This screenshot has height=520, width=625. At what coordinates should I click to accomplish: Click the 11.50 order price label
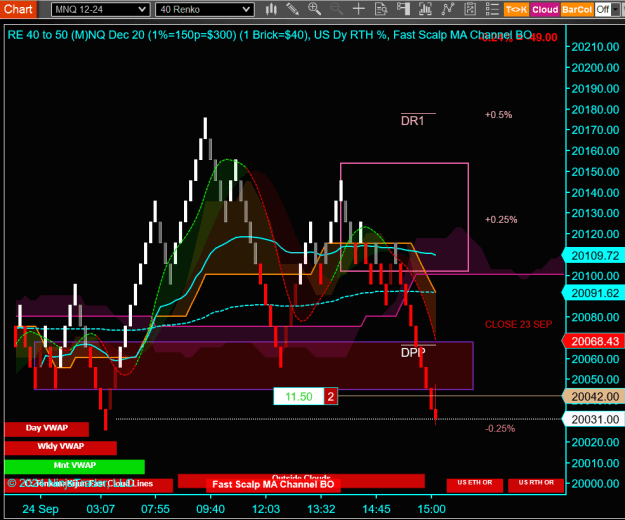[x=299, y=396]
